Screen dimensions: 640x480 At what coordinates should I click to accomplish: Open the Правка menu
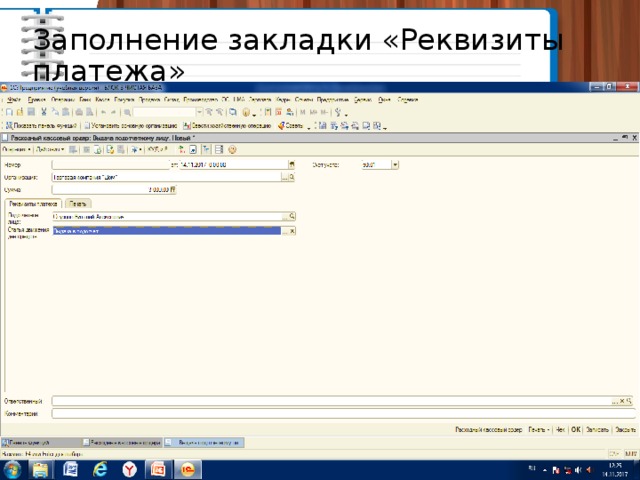pyautogui.click(x=36, y=100)
